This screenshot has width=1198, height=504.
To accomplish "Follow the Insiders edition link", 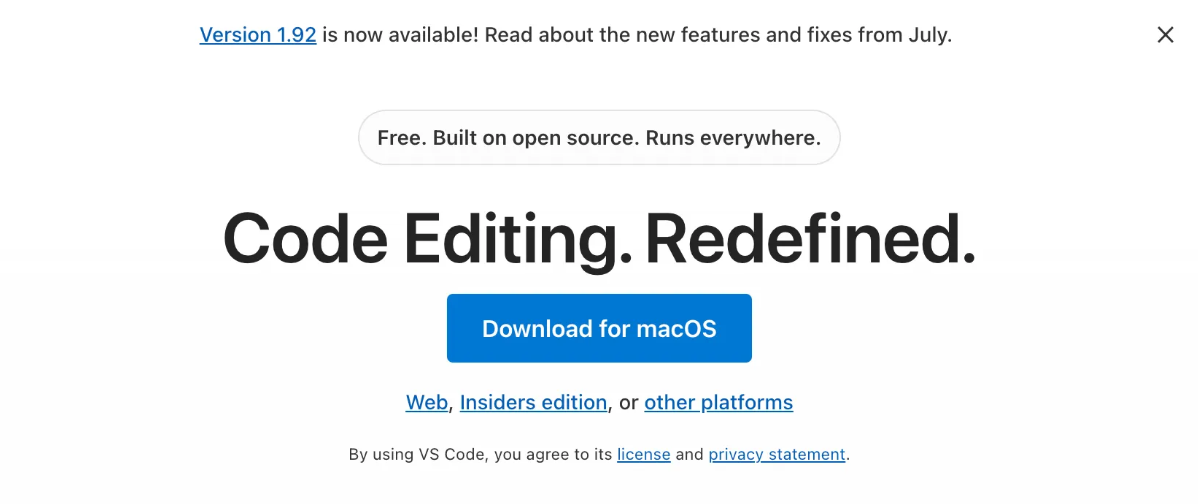I will click(x=533, y=402).
